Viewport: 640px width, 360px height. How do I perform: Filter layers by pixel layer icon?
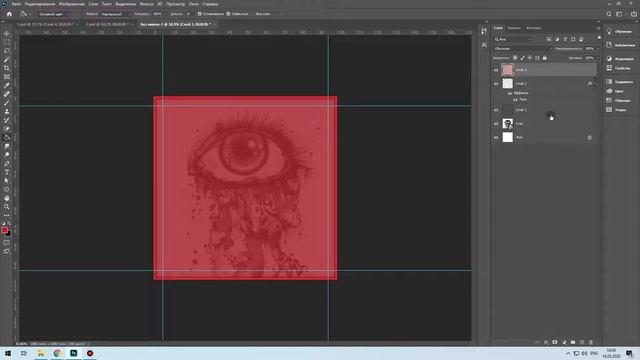click(549, 39)
